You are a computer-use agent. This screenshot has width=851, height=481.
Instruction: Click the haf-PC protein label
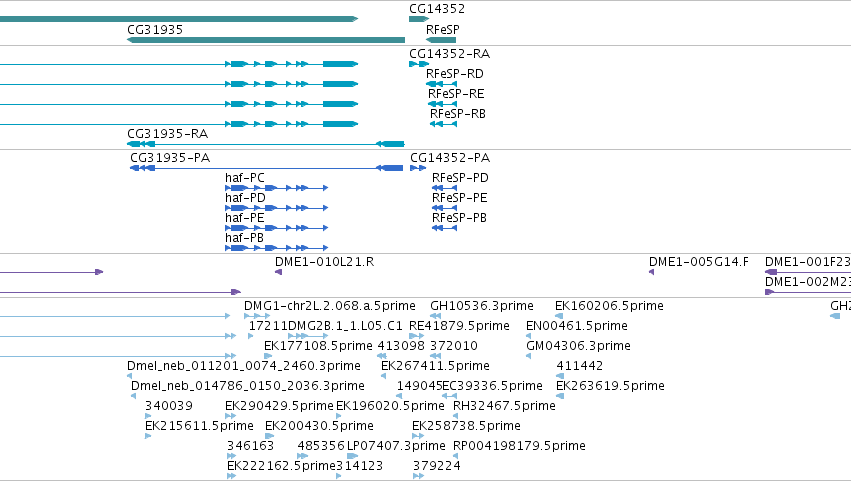pos(245,178)
